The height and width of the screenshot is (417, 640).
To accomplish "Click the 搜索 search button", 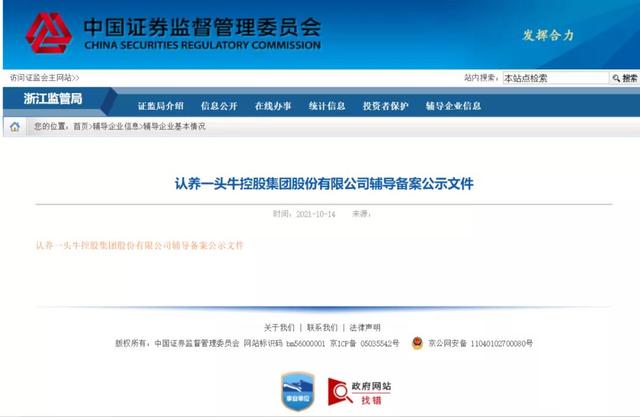I will point(625,78).
